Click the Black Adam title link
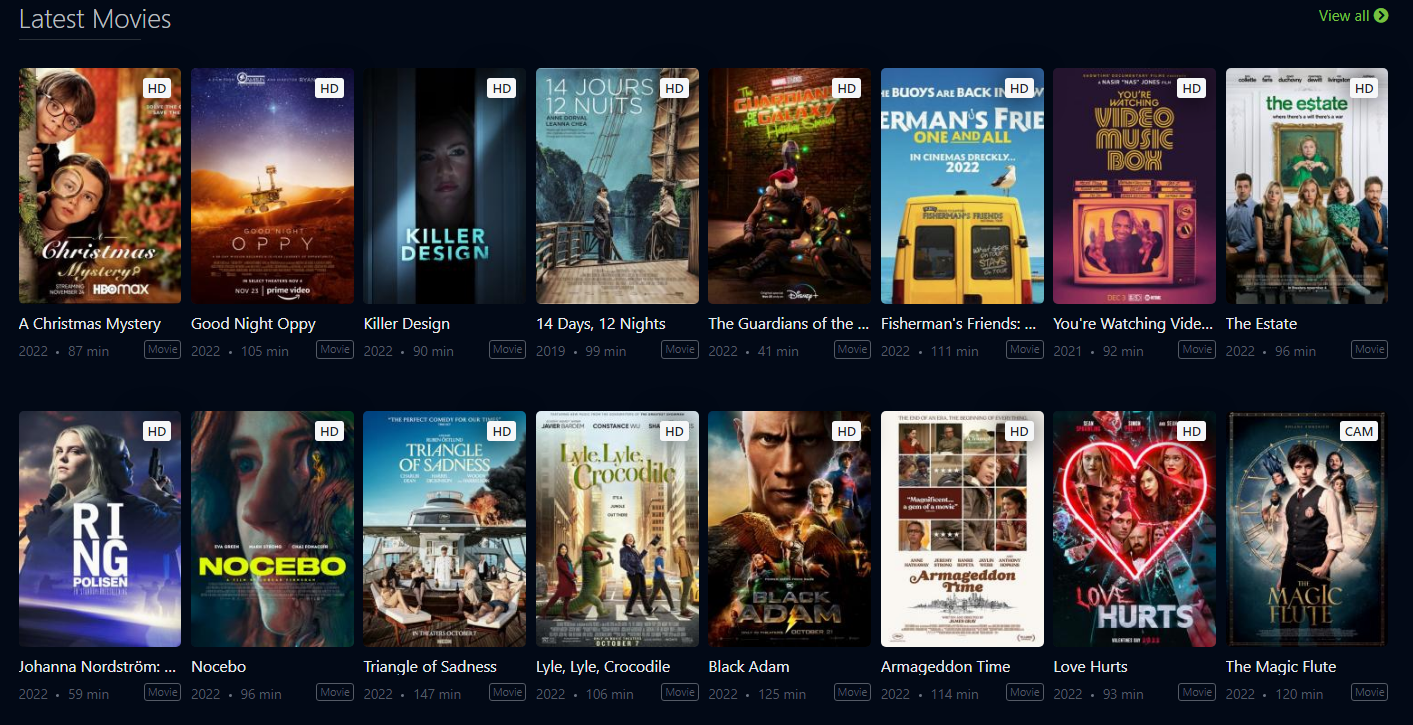 [x=749, y=667]
